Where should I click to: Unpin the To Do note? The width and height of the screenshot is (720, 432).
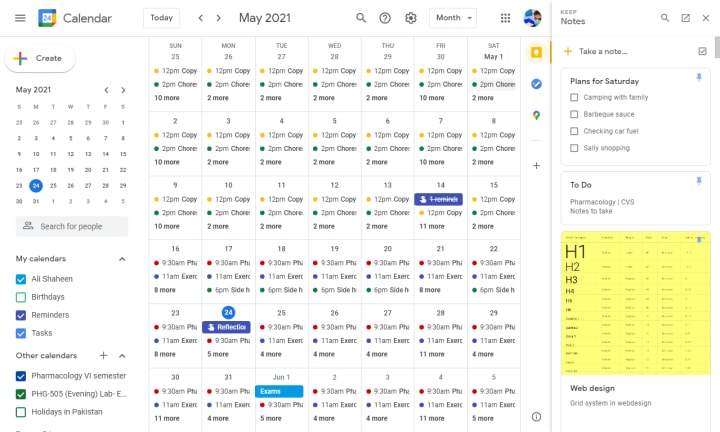pos(699,181)
